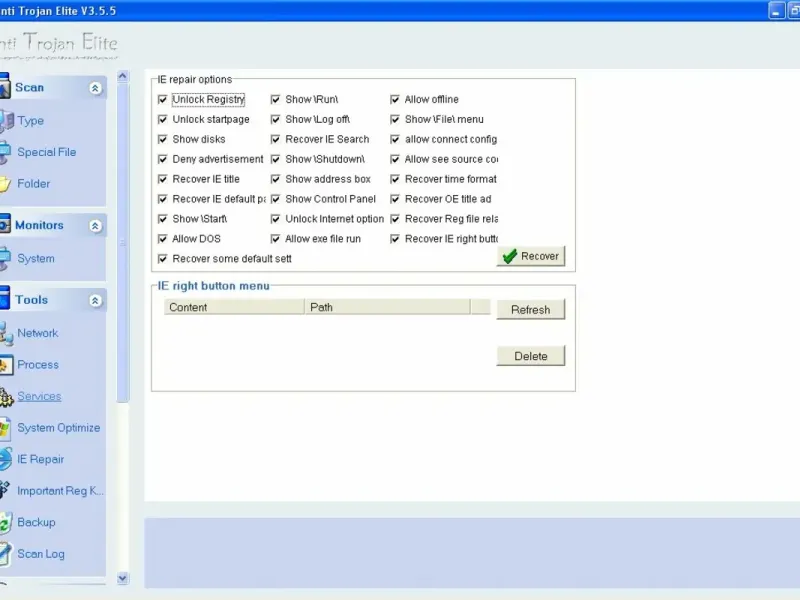Screen dimensions: 800x600
Task: Uncheck Unlock Registry option
Action: 163,99
